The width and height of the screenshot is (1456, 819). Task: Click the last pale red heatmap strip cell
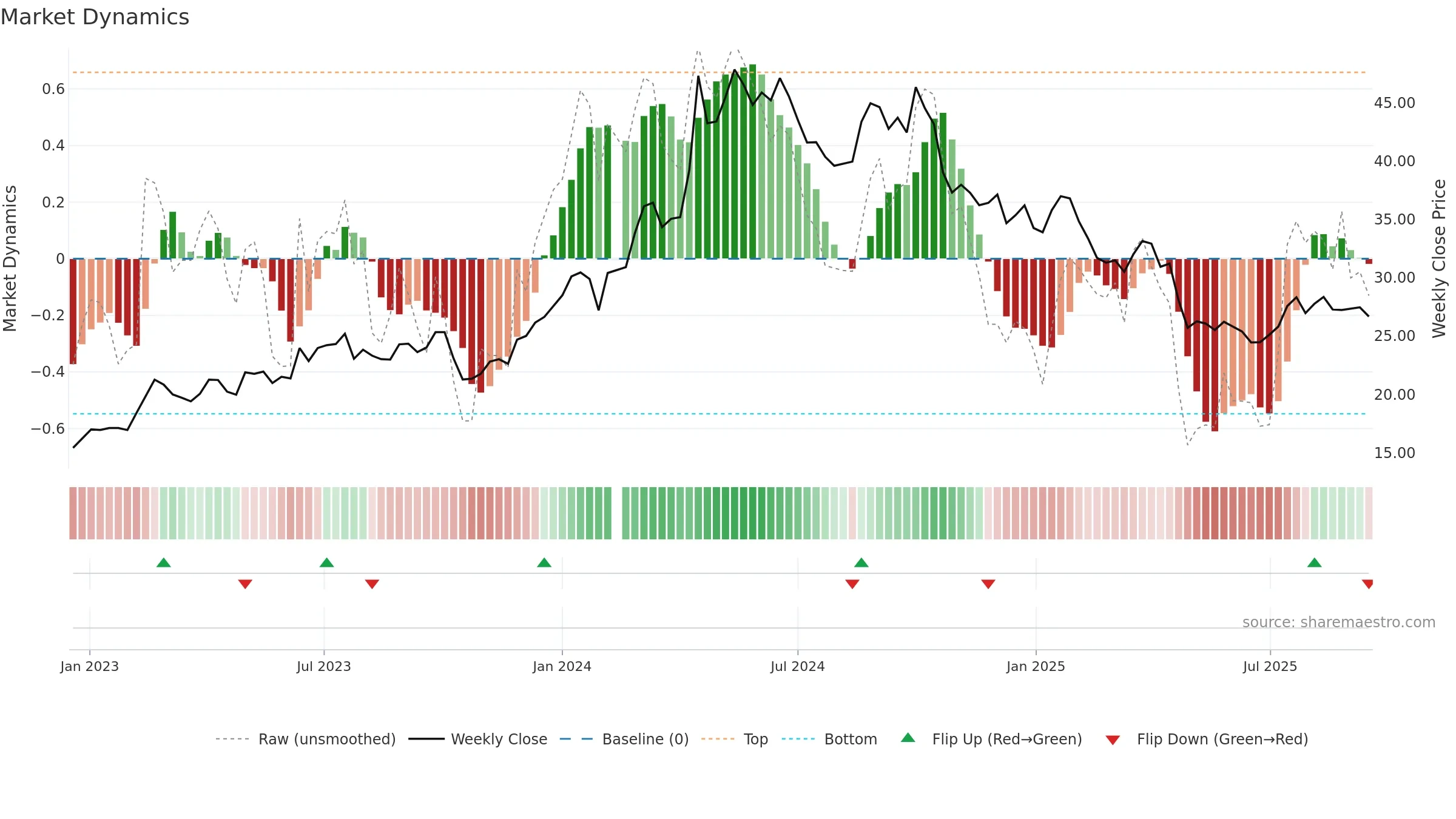(x=1369, y=513)
